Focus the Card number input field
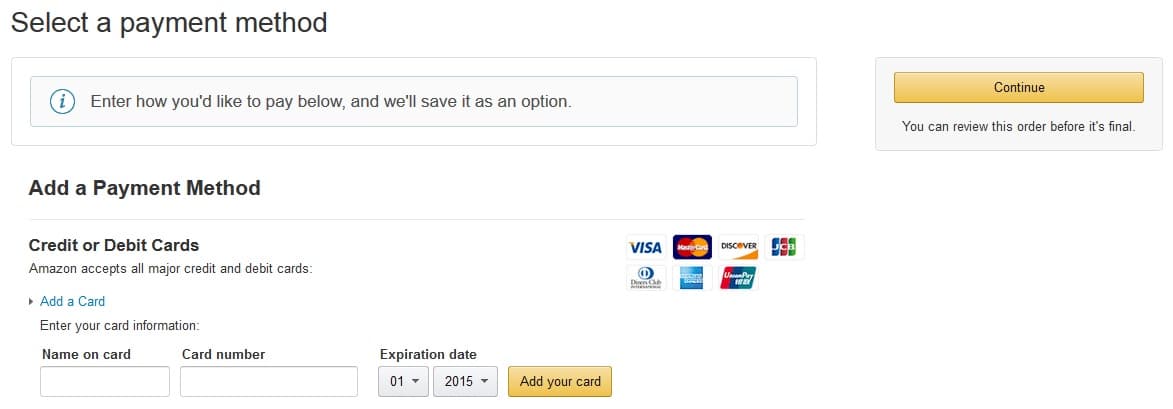 tap(269, 381)
